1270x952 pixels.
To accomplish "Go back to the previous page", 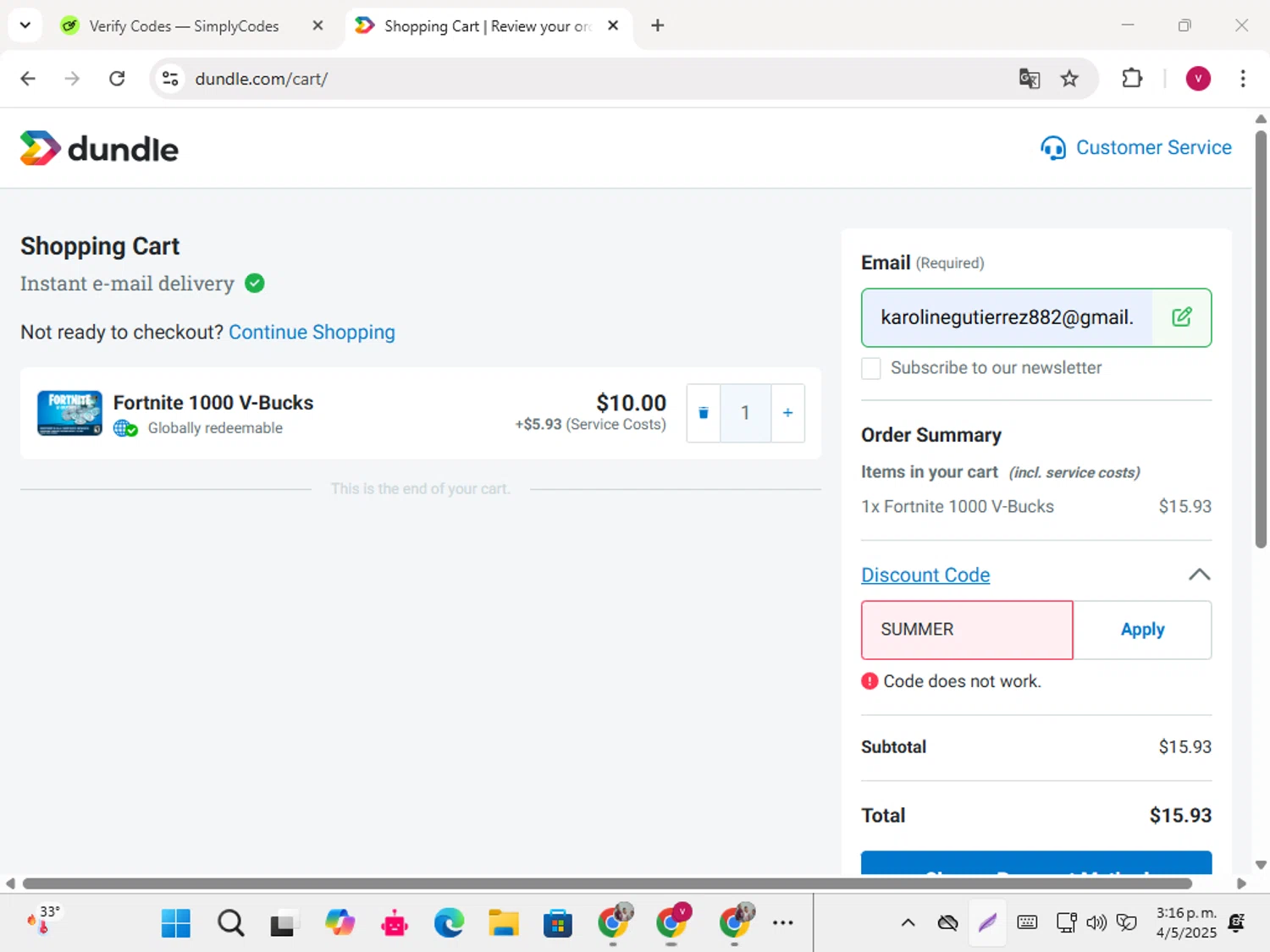I will point(28,79).
